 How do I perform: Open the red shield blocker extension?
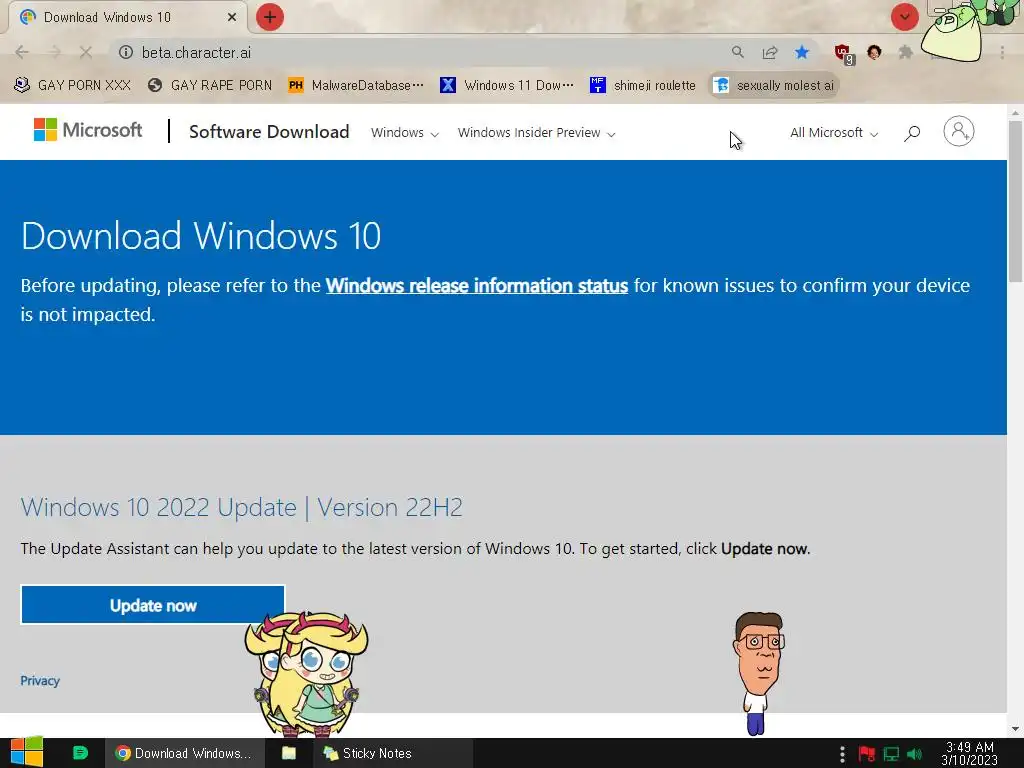[843, 54]
